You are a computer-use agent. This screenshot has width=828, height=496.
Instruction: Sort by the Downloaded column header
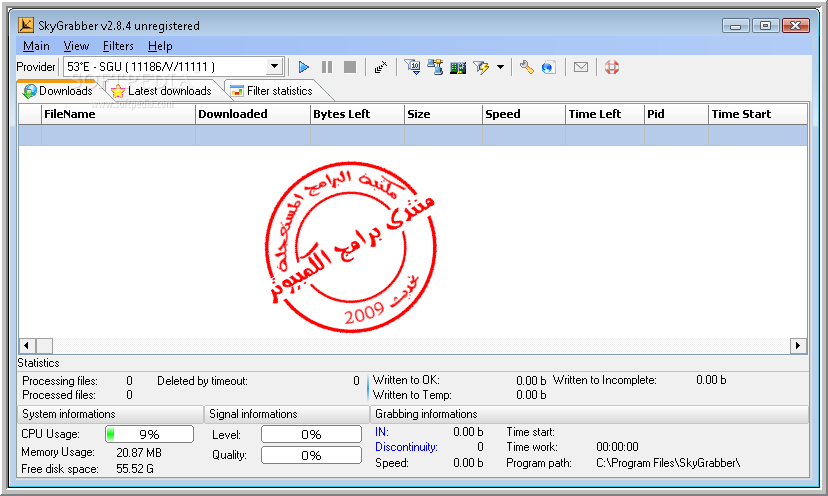tap(252, 114)
